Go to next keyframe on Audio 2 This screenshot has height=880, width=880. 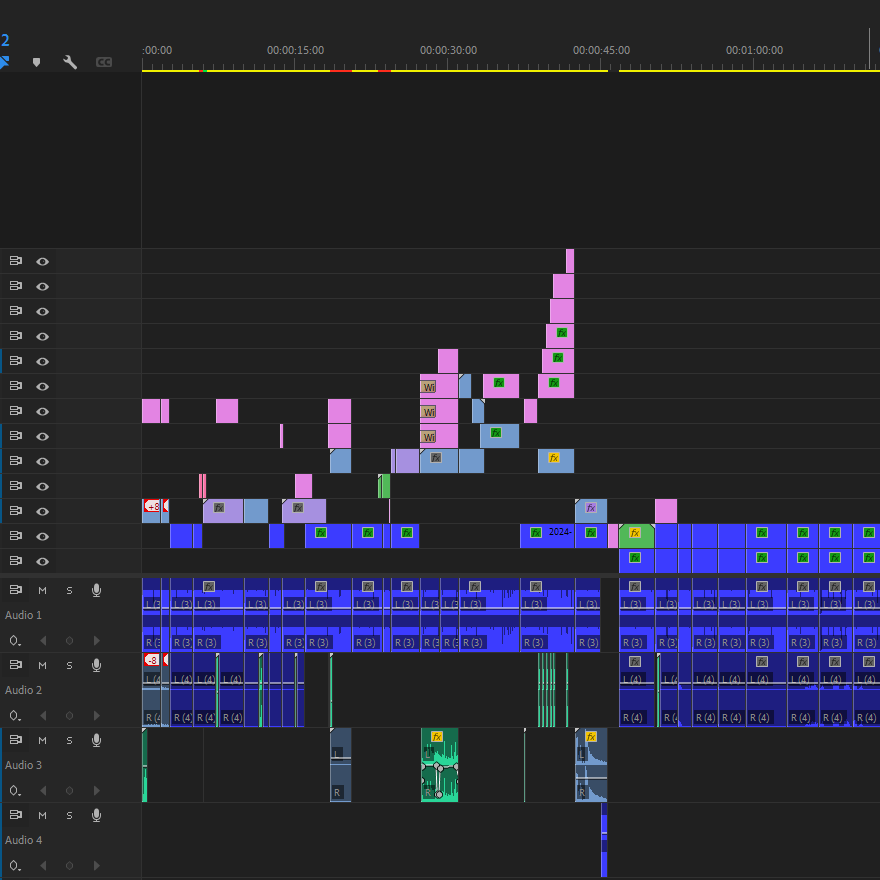97,716
